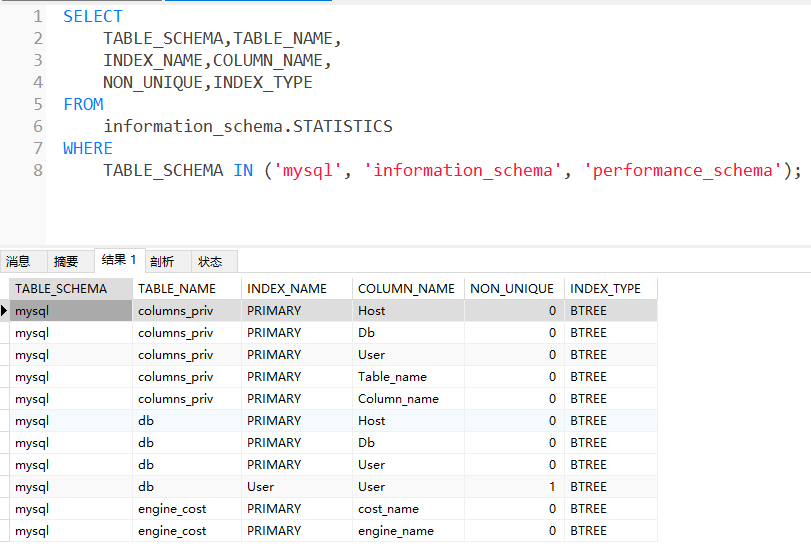Sort by the TABLE_SCHEMA column header
Screen dimensions: 811x548
[x=71, y=288]
